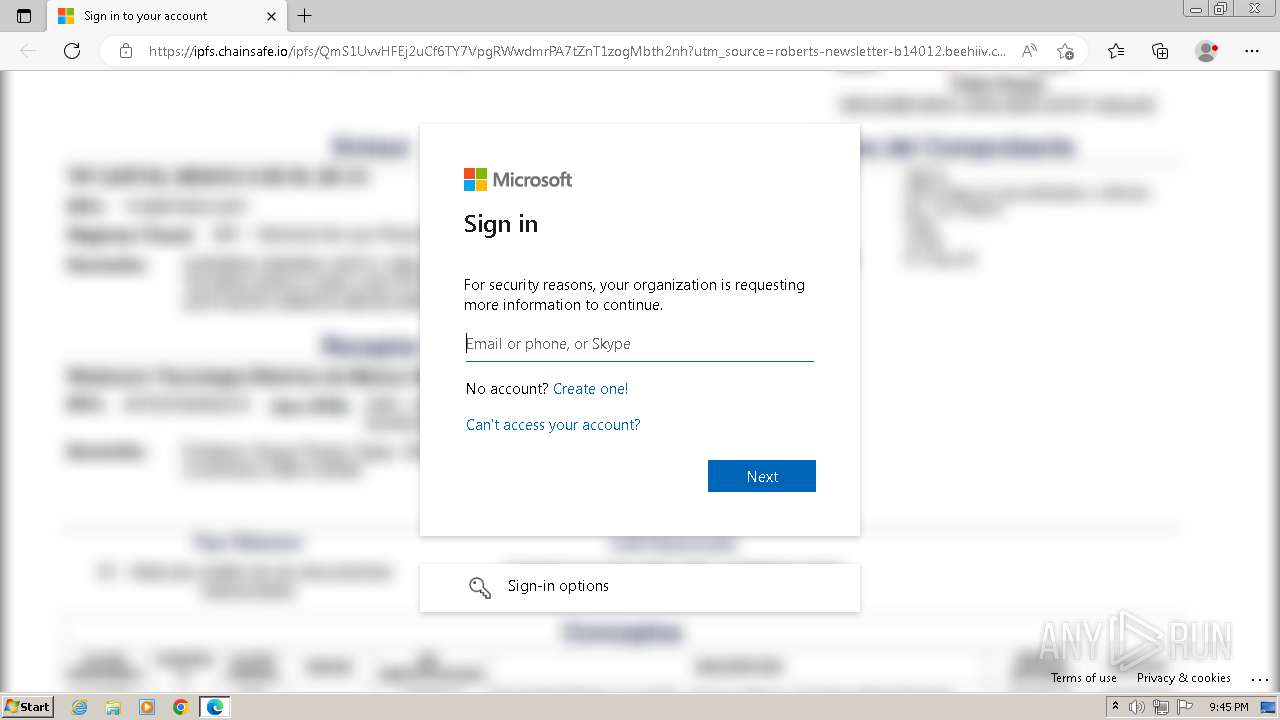Focus the Email or phone, or Skype field
Image resolution: width=1280 pixels, height=720 pixels.
640,344
